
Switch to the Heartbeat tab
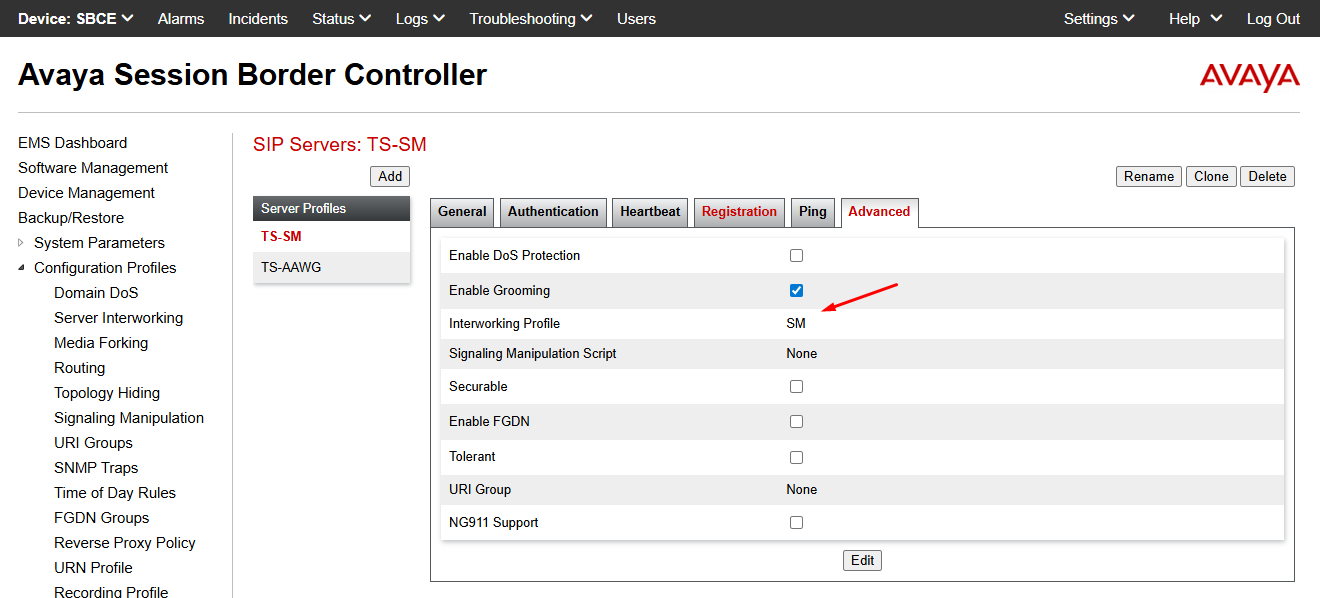(x=650, y=212)
